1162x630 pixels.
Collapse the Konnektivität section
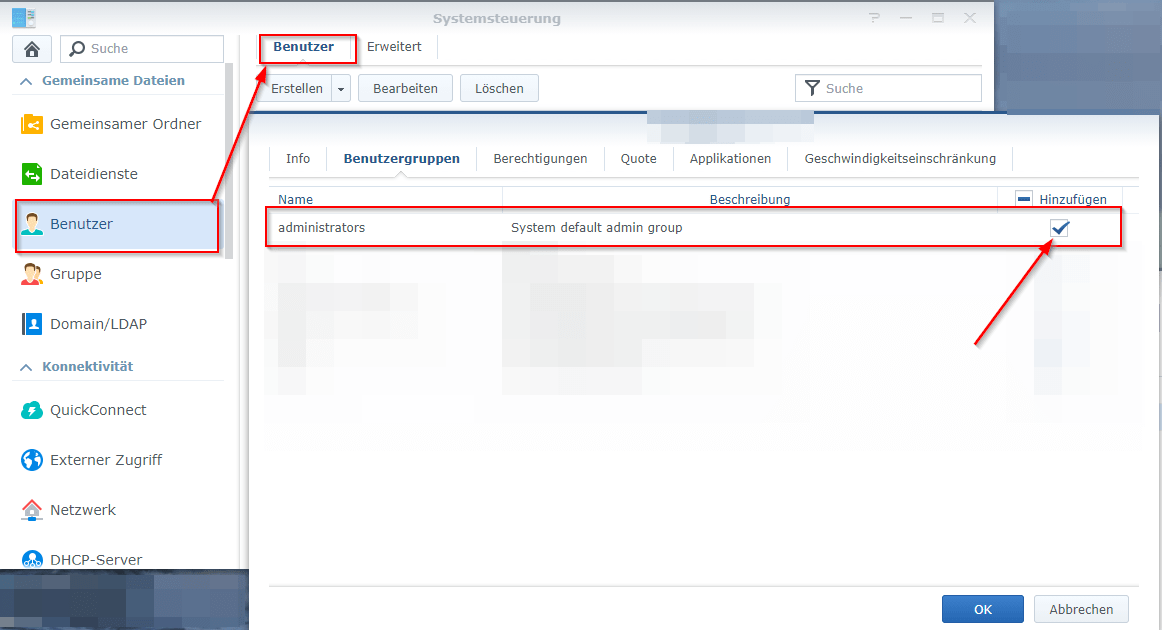click(26, 367)
